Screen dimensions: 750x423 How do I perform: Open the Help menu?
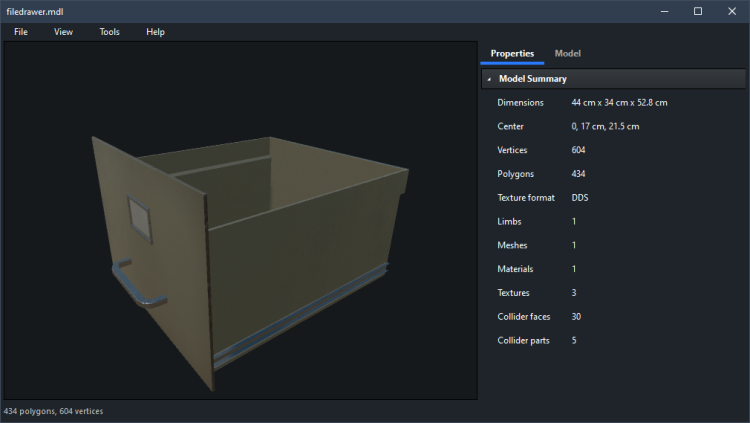[155, 32]
